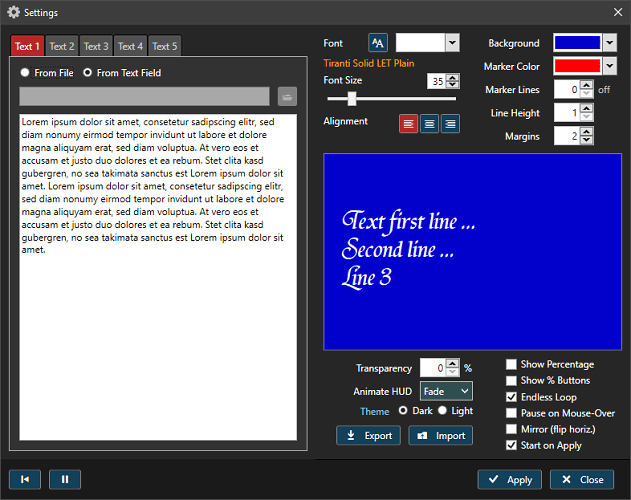Set text alignment to left
The image size is (631, 500).
tap(409, 124)
